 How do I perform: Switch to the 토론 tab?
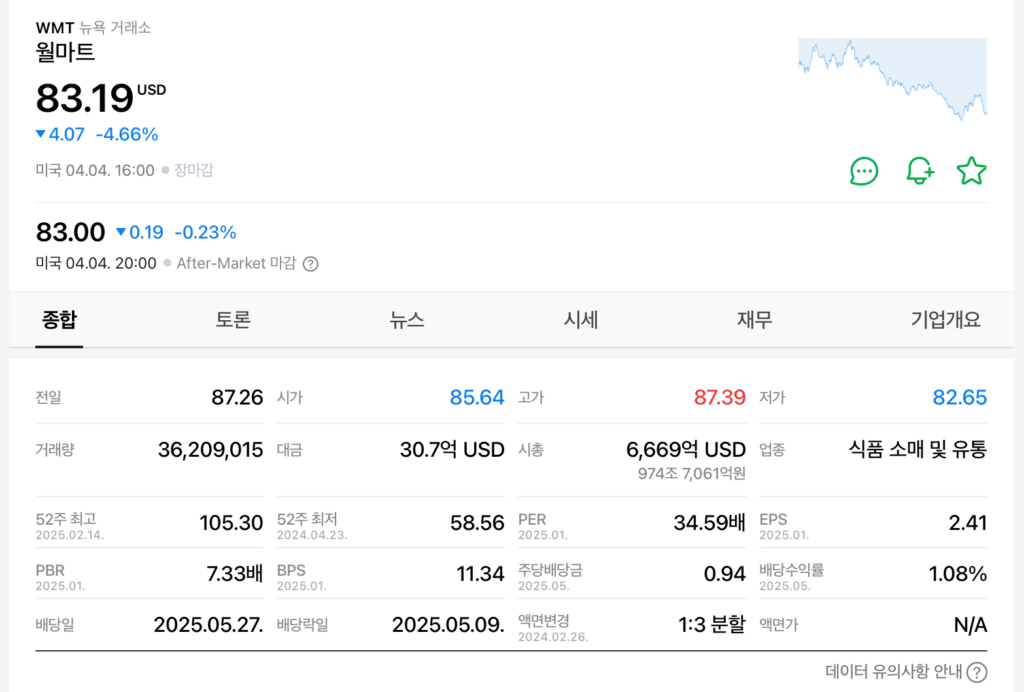click(x=232, y=320)
